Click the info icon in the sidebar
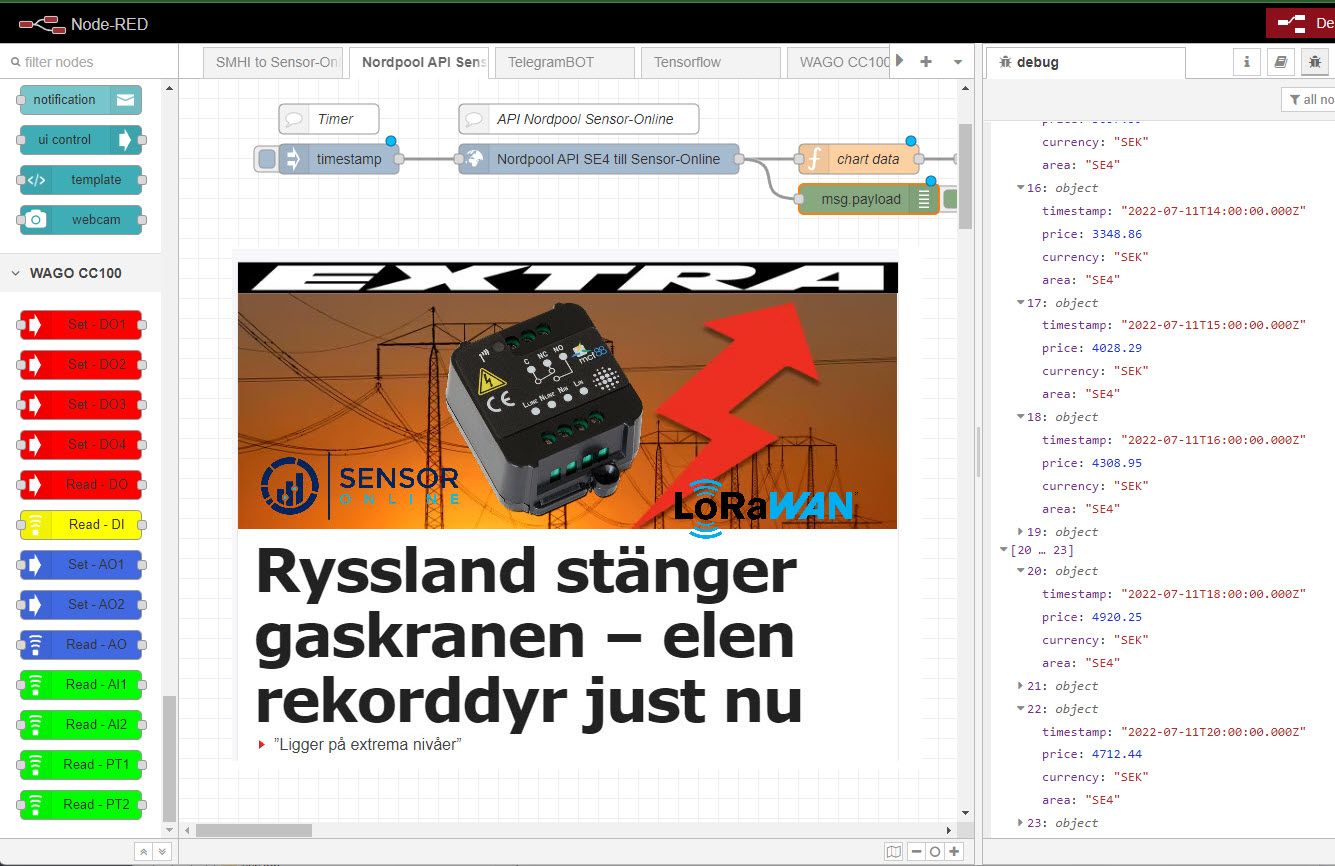 (x=1246, y=62)
